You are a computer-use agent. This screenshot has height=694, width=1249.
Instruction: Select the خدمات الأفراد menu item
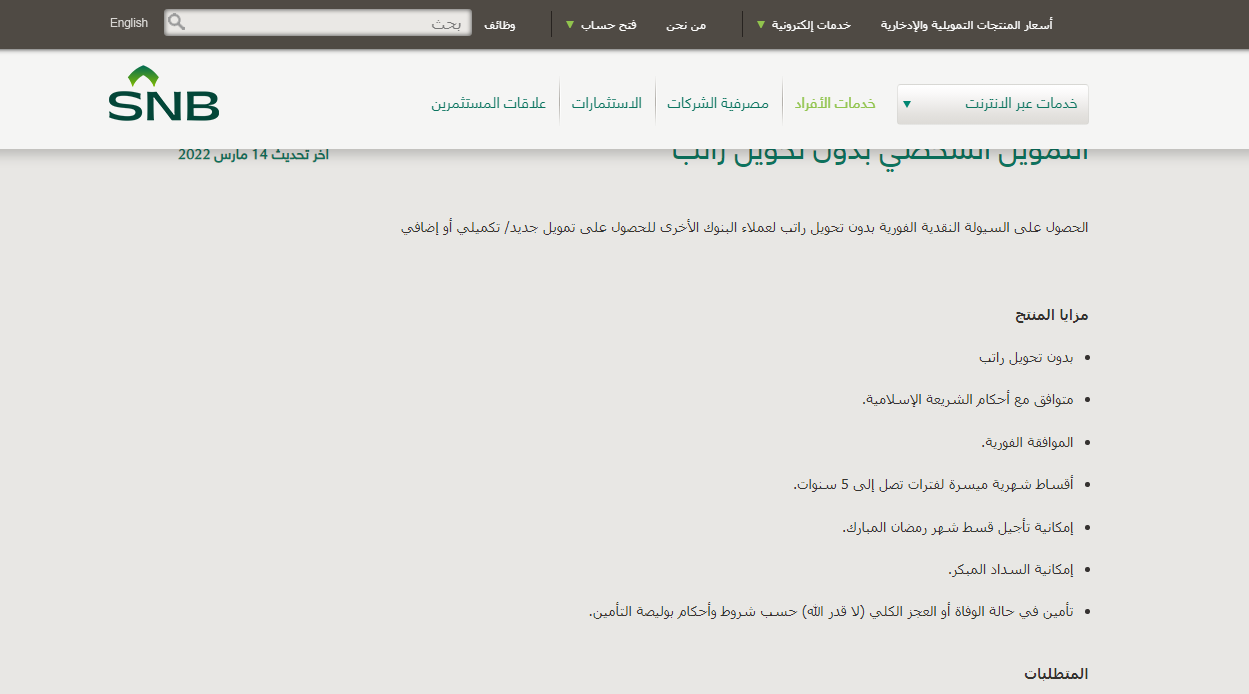click(835, 104)
